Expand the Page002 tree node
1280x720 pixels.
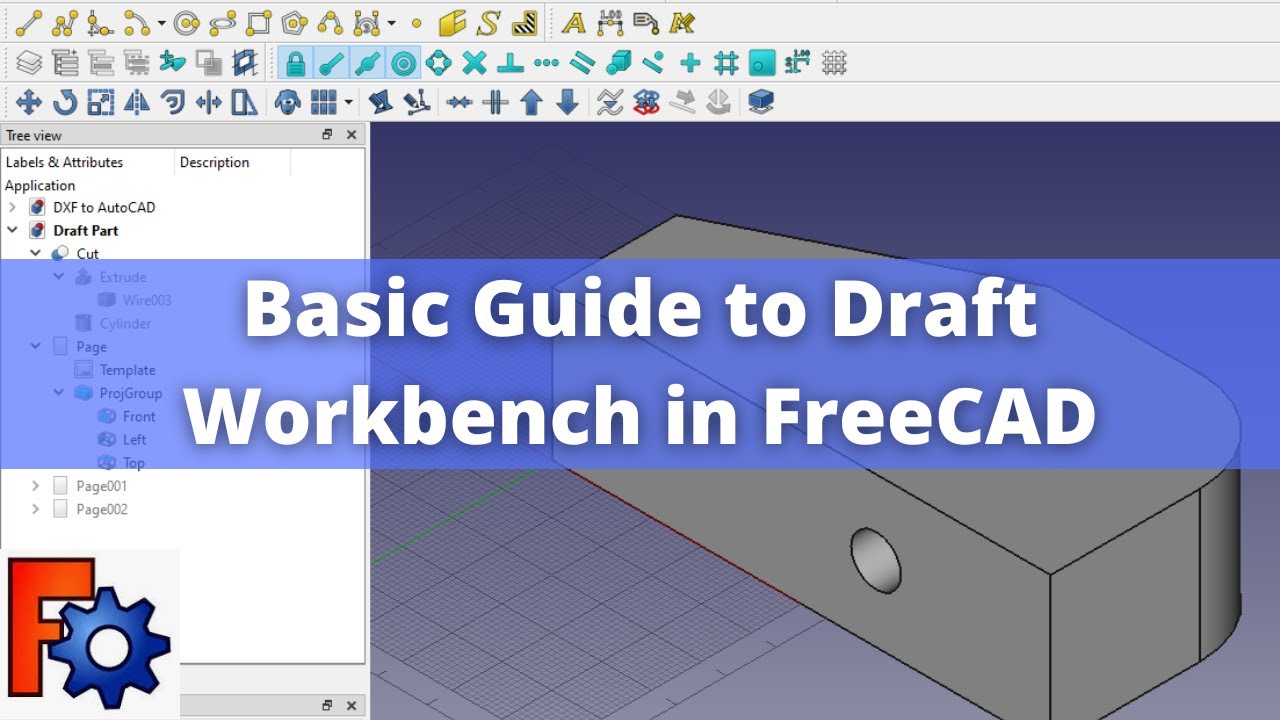[x=35, y=509]
